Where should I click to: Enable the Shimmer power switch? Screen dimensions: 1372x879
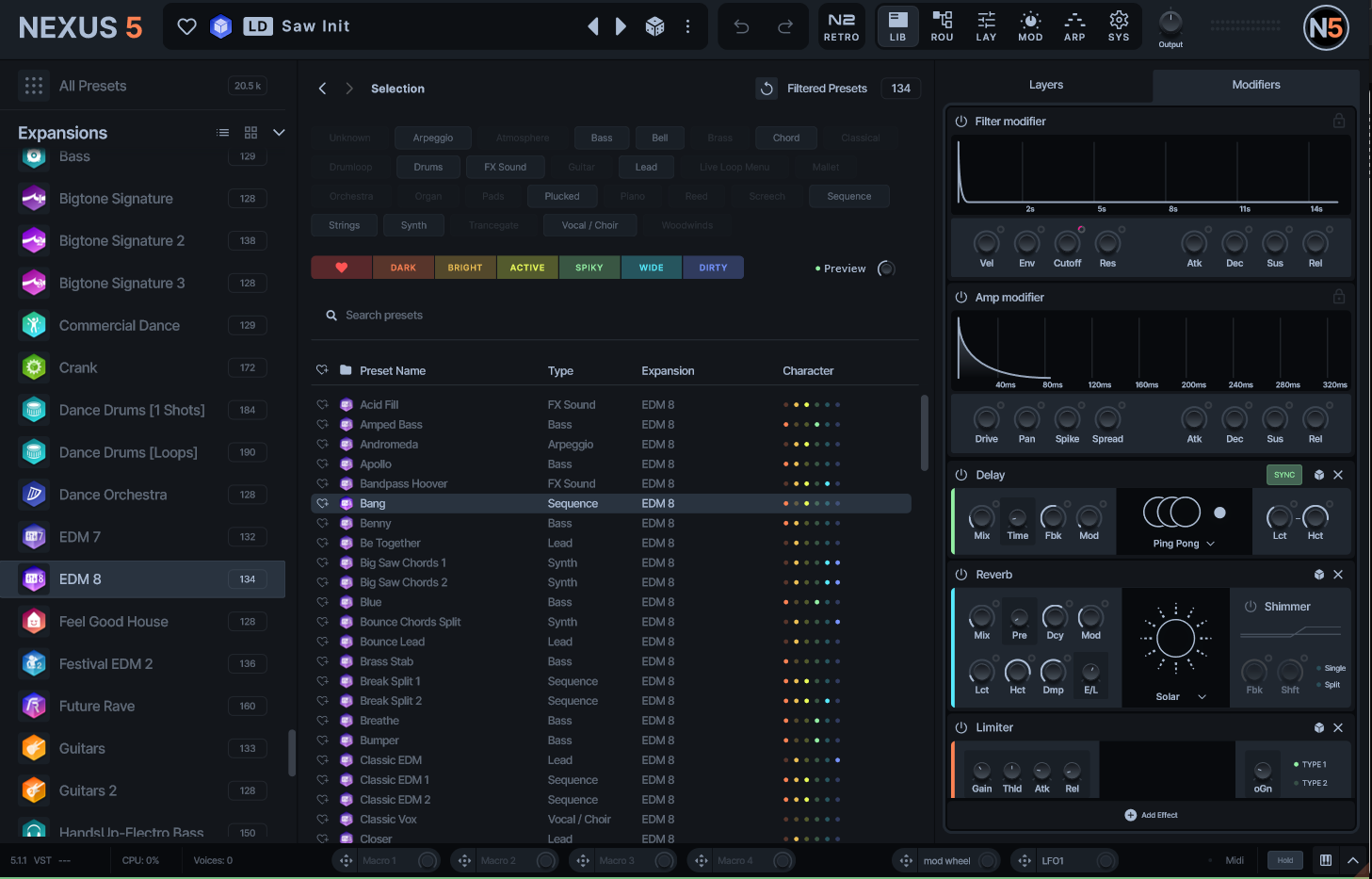click(x=1251, y=607)
